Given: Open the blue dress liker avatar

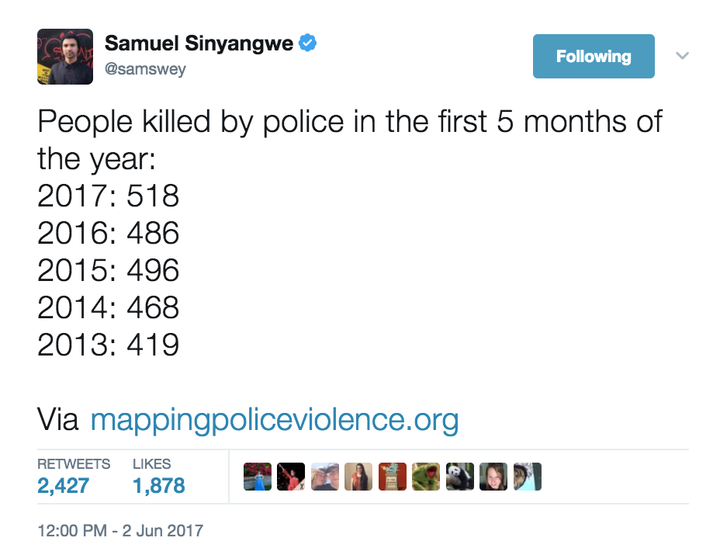Looking at the screenshot, I should (257, 477).
